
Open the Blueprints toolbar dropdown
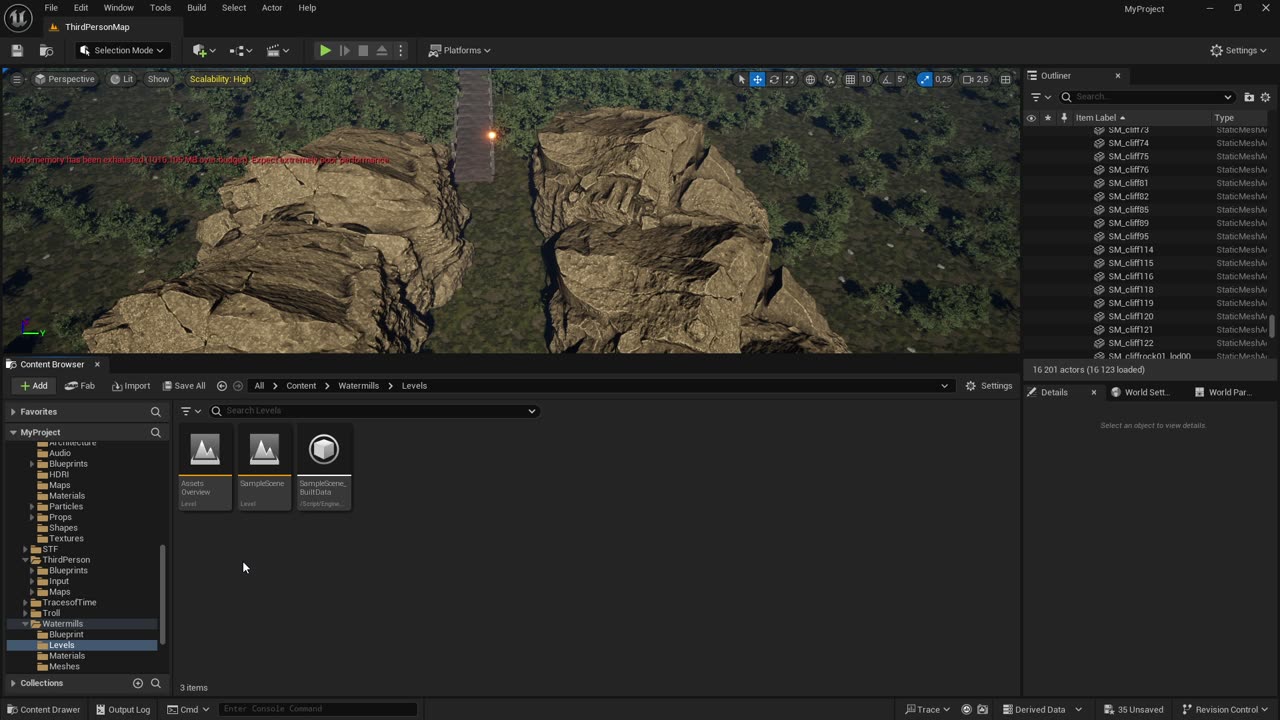241,50
